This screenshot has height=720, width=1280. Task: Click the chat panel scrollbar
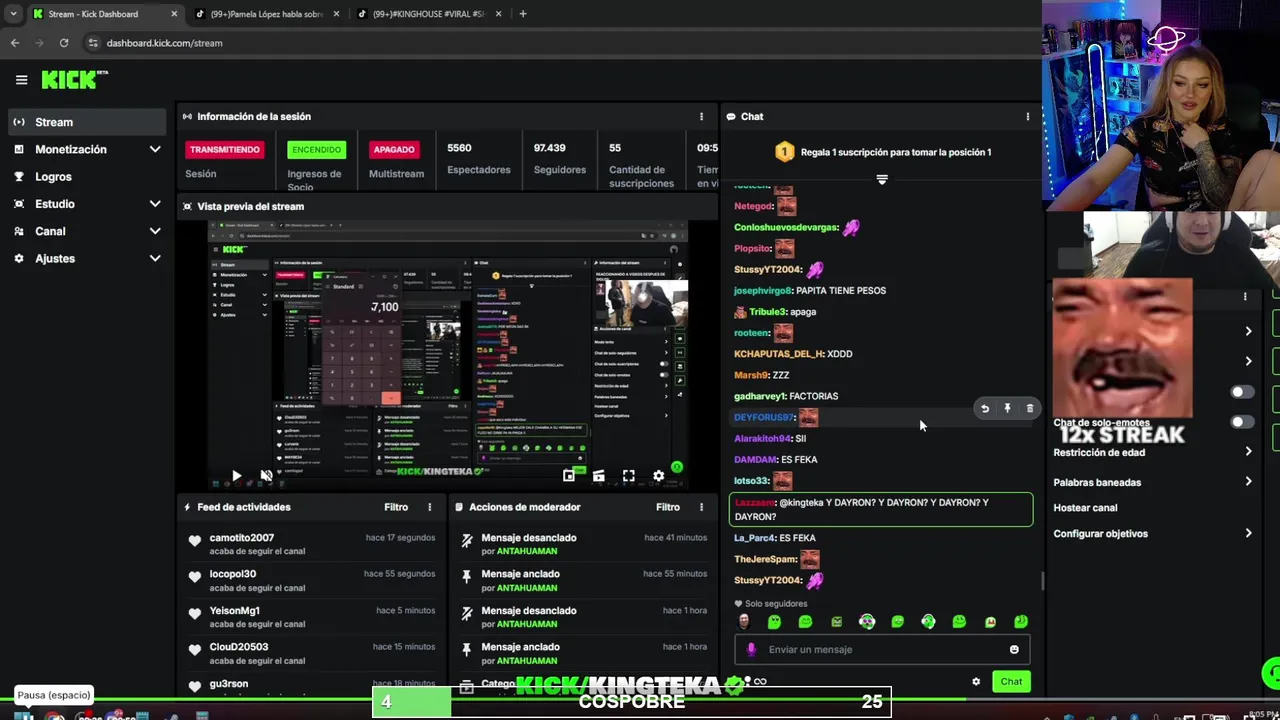pyautogui.click(x=1042, y=580)
